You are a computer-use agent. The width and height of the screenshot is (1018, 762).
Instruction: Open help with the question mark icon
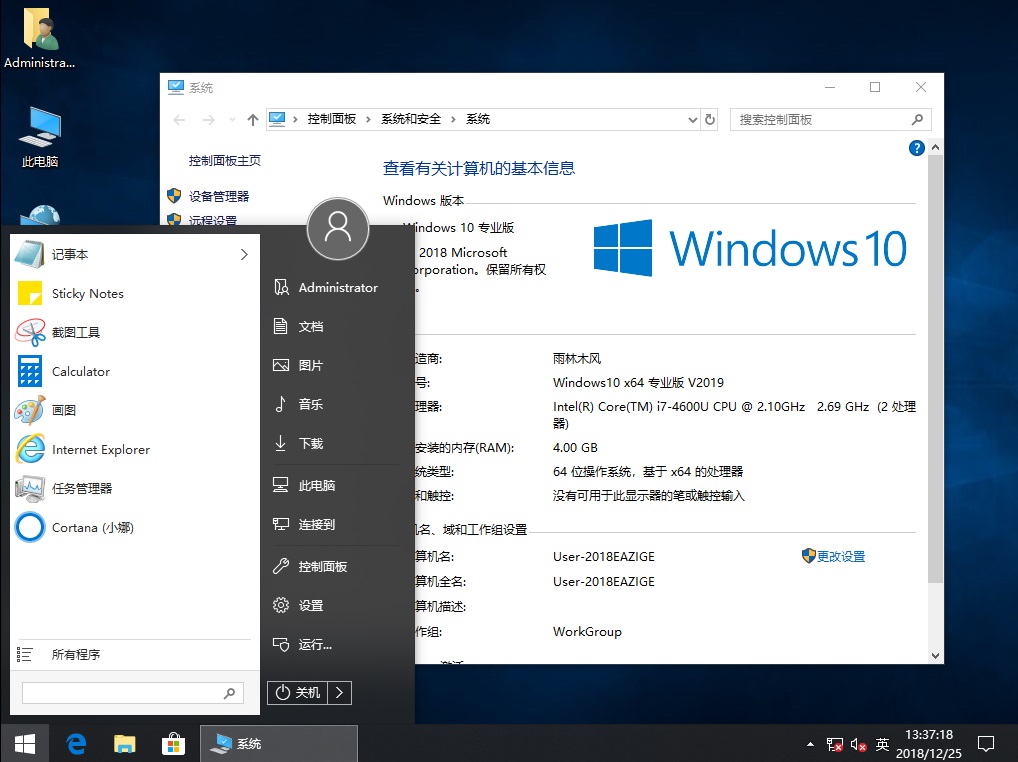(917, 148)
